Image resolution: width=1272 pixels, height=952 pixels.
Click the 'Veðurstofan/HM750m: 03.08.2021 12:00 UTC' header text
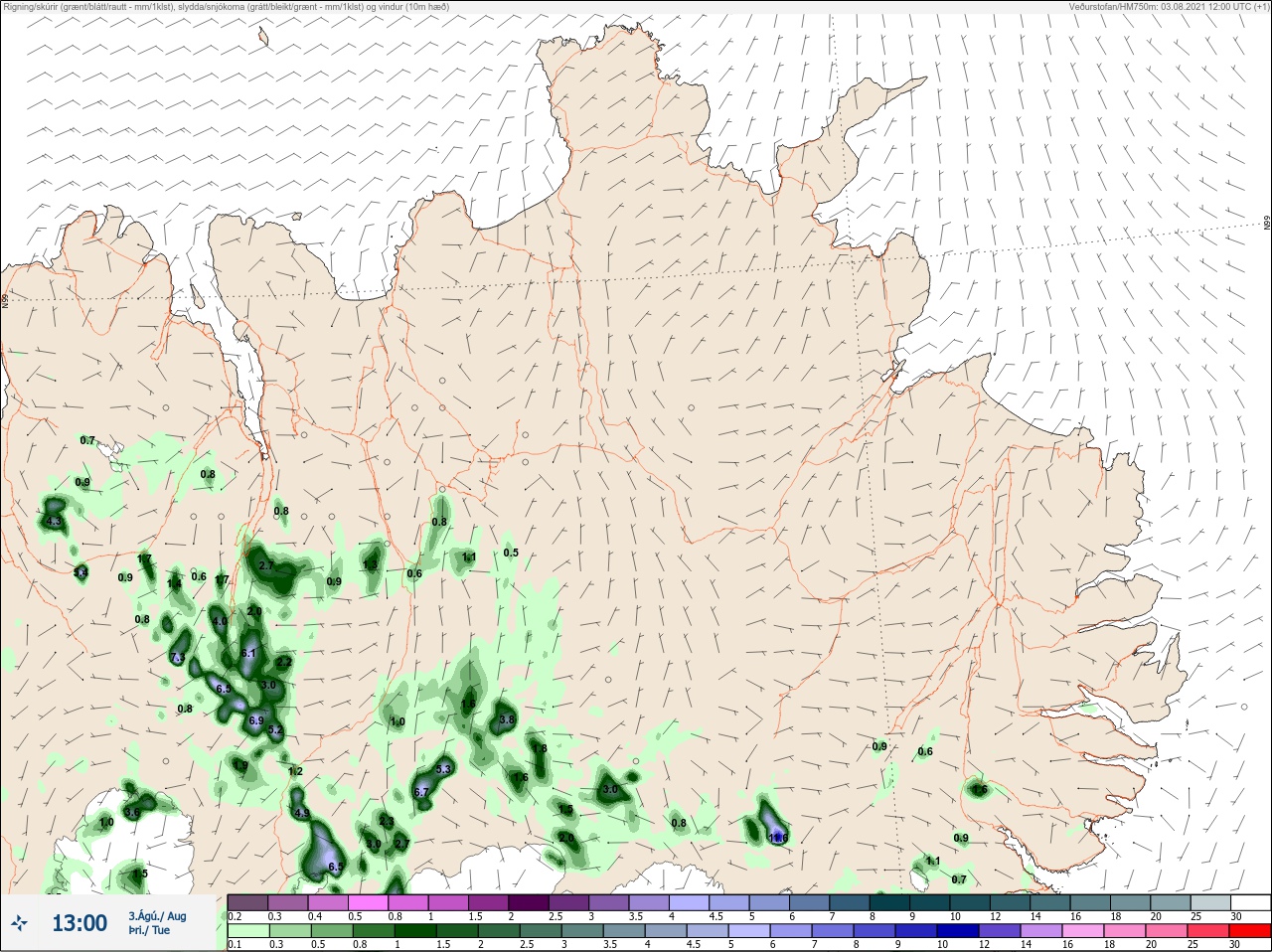1160,6
